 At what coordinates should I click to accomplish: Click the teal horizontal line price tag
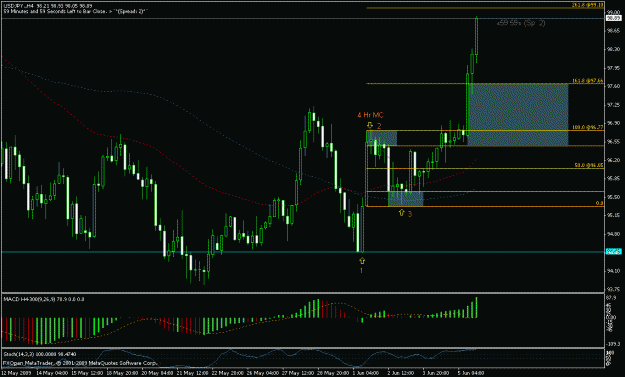pos(613,251)
